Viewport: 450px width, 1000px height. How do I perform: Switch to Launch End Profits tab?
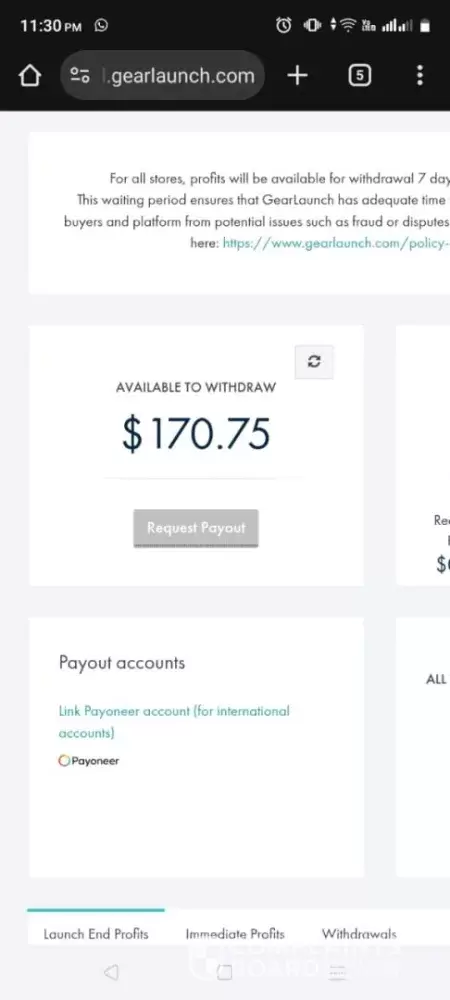click(96, 934)
